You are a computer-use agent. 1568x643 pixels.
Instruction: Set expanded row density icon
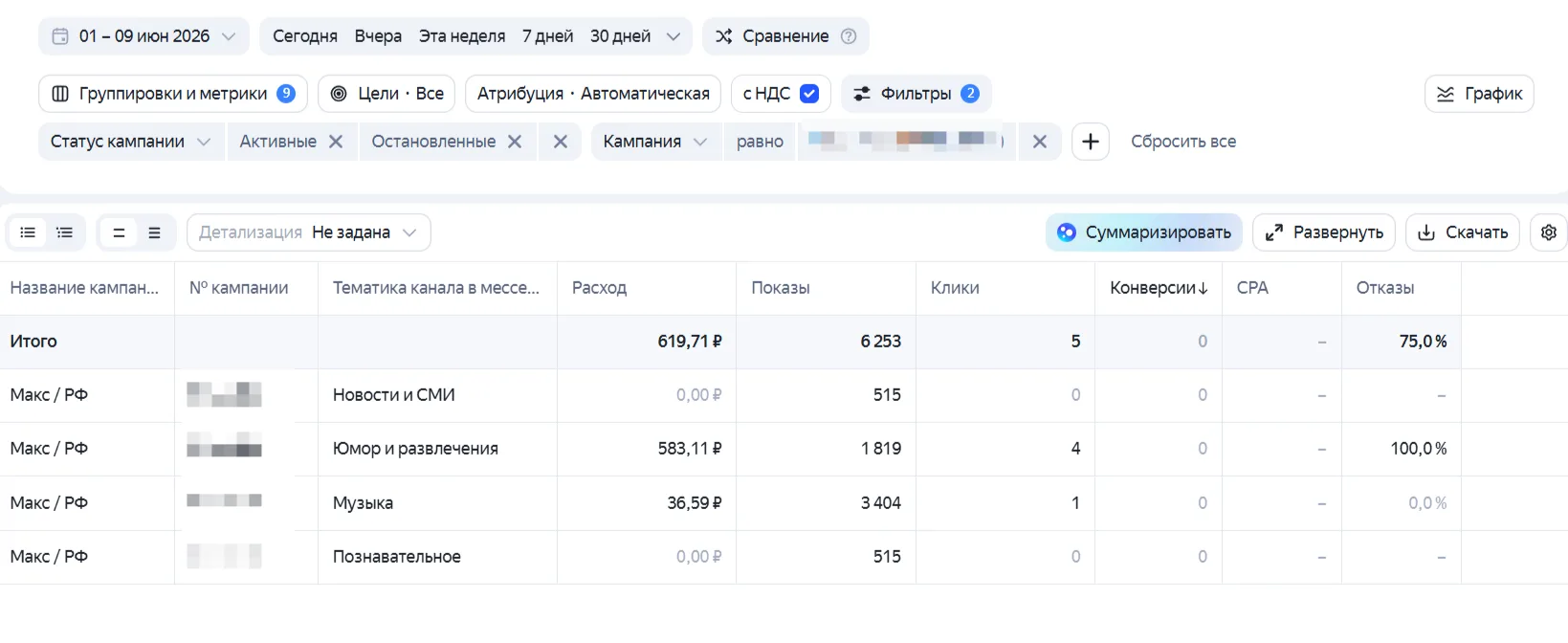click(154, 233)
